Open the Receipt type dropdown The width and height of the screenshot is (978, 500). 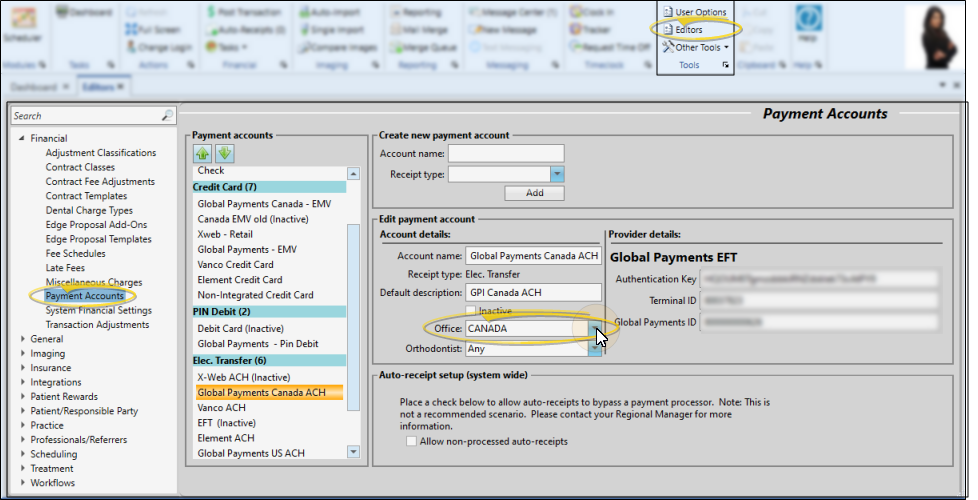[x=558, y=174]
